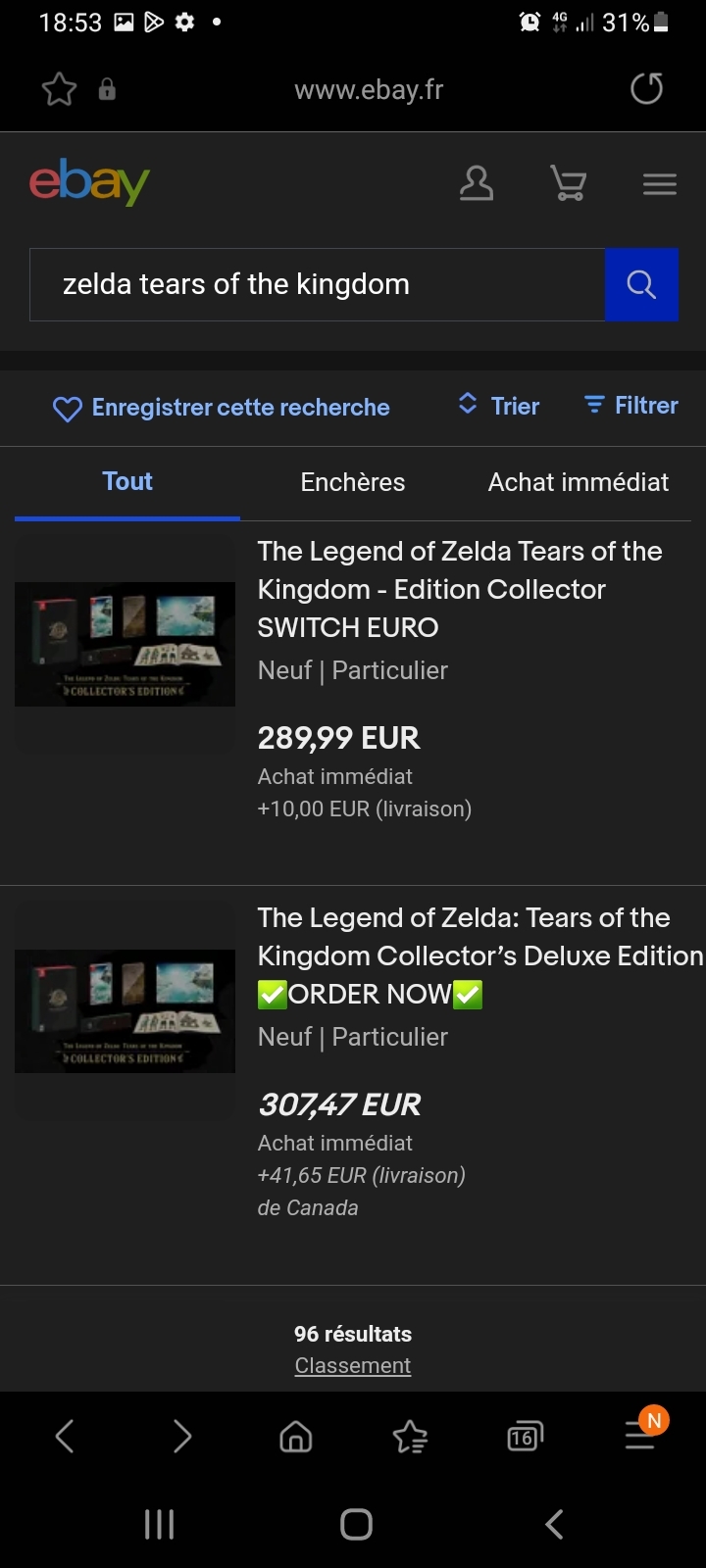Screen dimensions: 706x1568
Task: Open browser bookmarks list icon
Action: point(410,1437)
